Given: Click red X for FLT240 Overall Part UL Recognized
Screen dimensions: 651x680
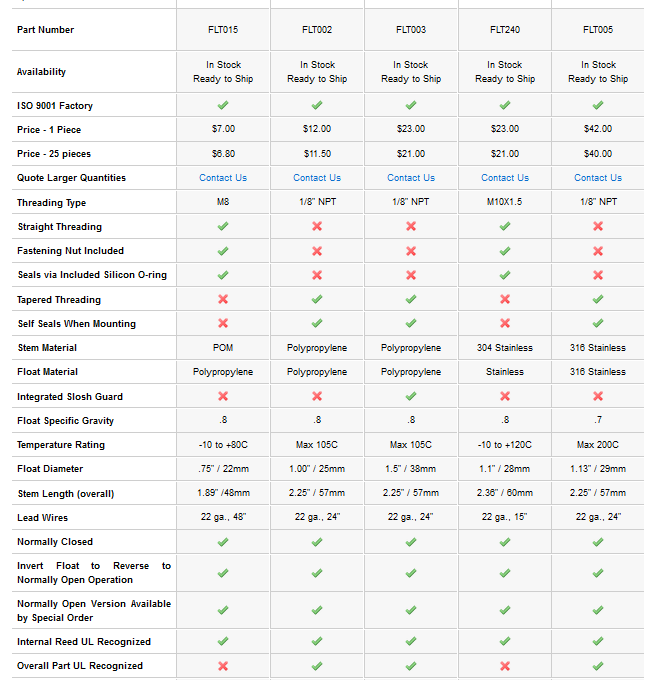Looking at the screenshot, I should (505, 666).
